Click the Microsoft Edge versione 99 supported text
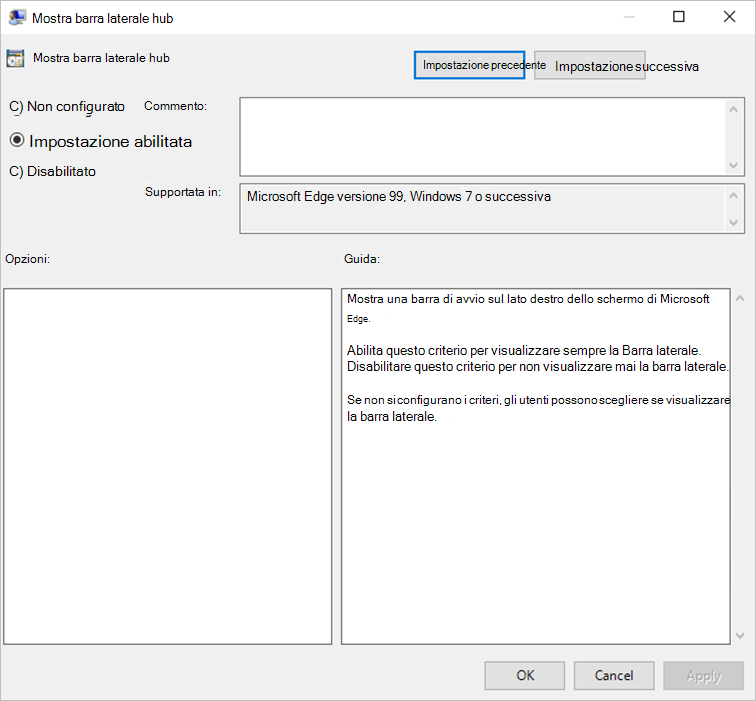Screen dimensions: 756x701 399,197
